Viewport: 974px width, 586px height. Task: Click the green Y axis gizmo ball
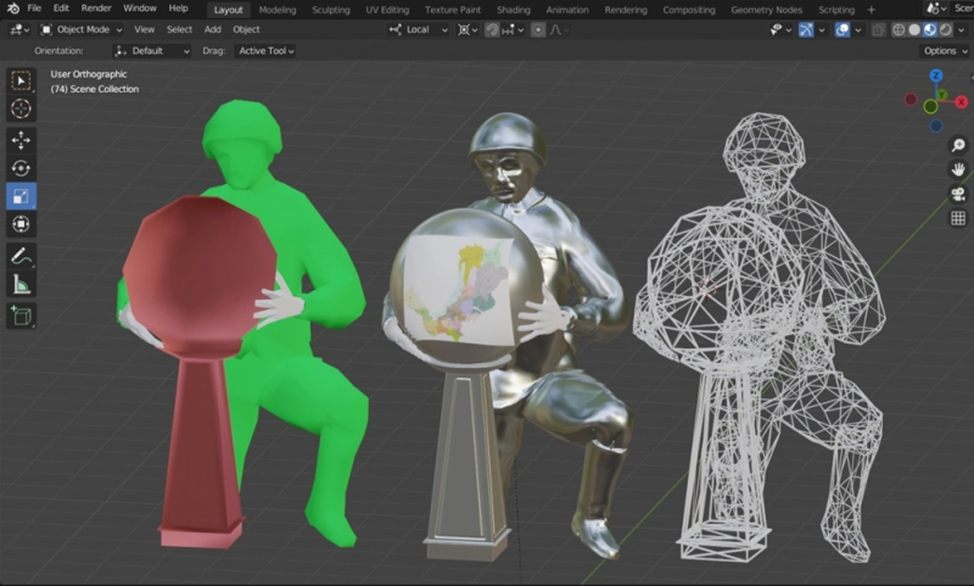944,94
